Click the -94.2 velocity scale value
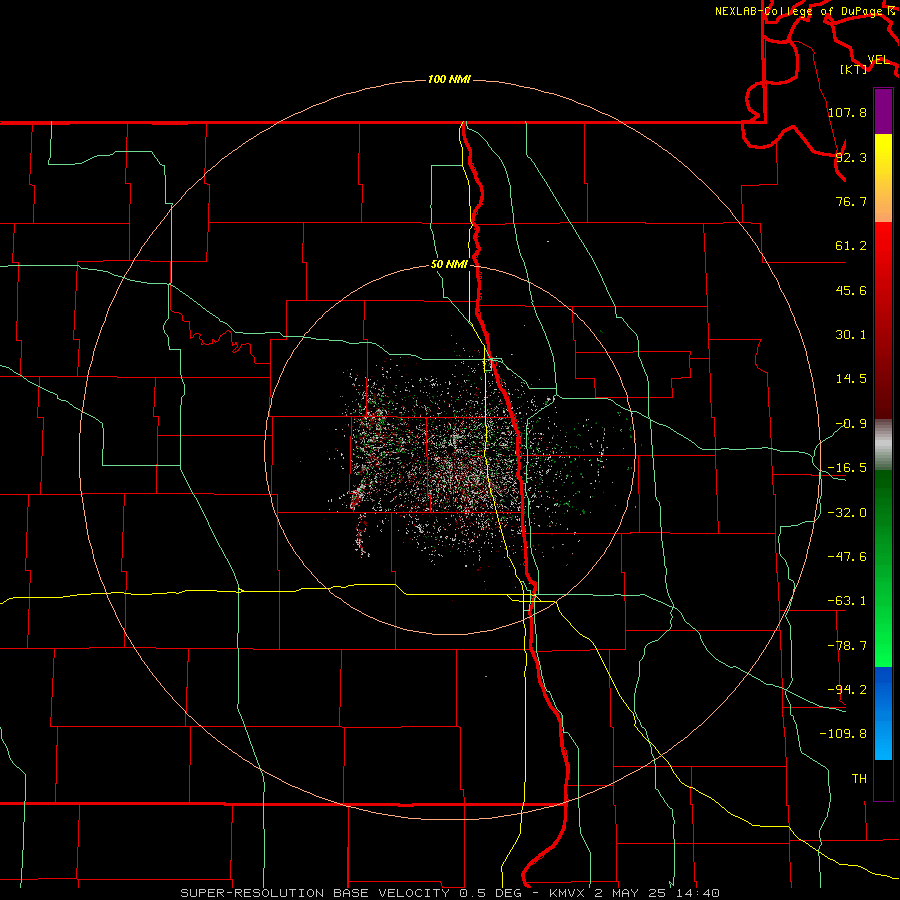This screenshot has height=900, width=900. click(847, 690)
